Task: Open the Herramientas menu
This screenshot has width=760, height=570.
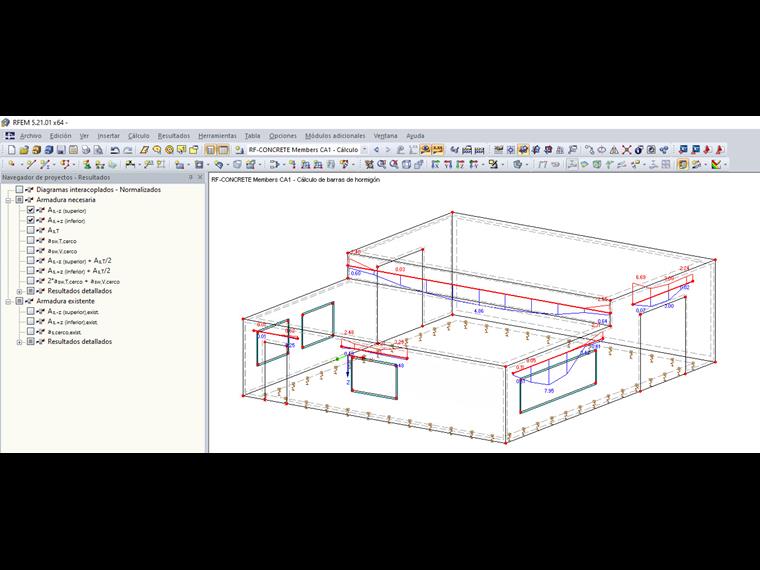Action: point(218,136)
